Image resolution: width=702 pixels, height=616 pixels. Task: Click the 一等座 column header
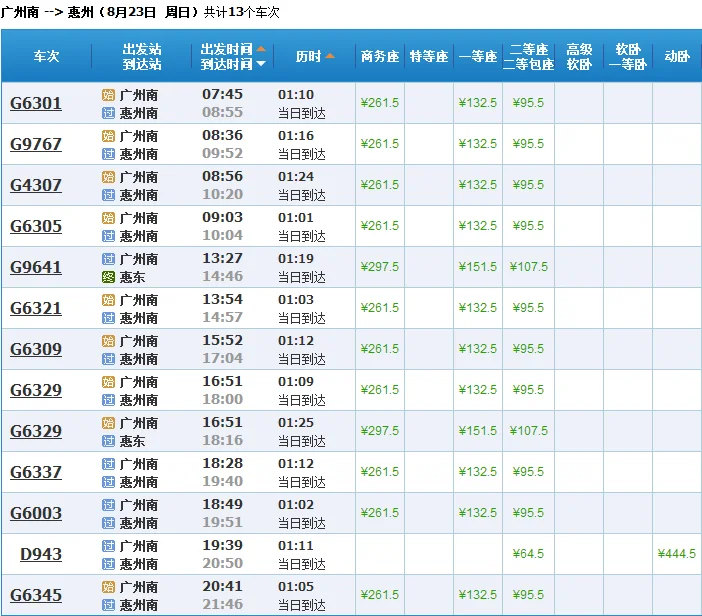(478, 56)
